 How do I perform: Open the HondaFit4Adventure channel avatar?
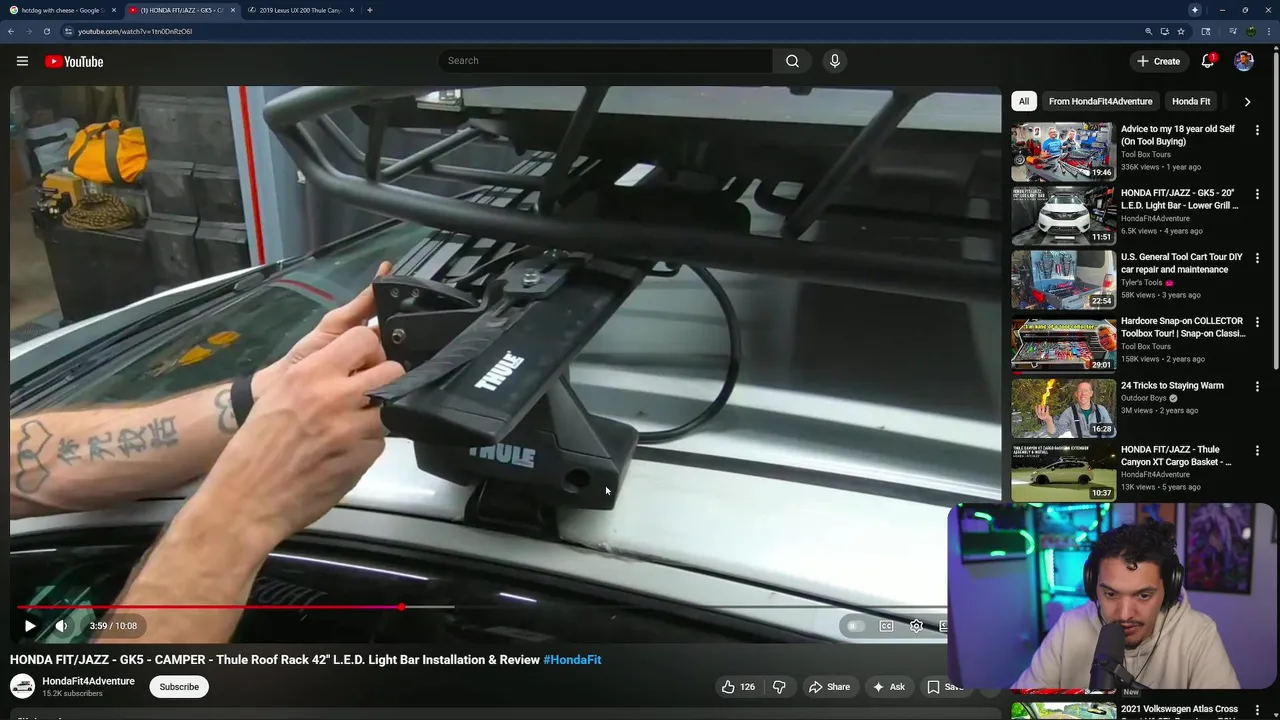point(22,686)
